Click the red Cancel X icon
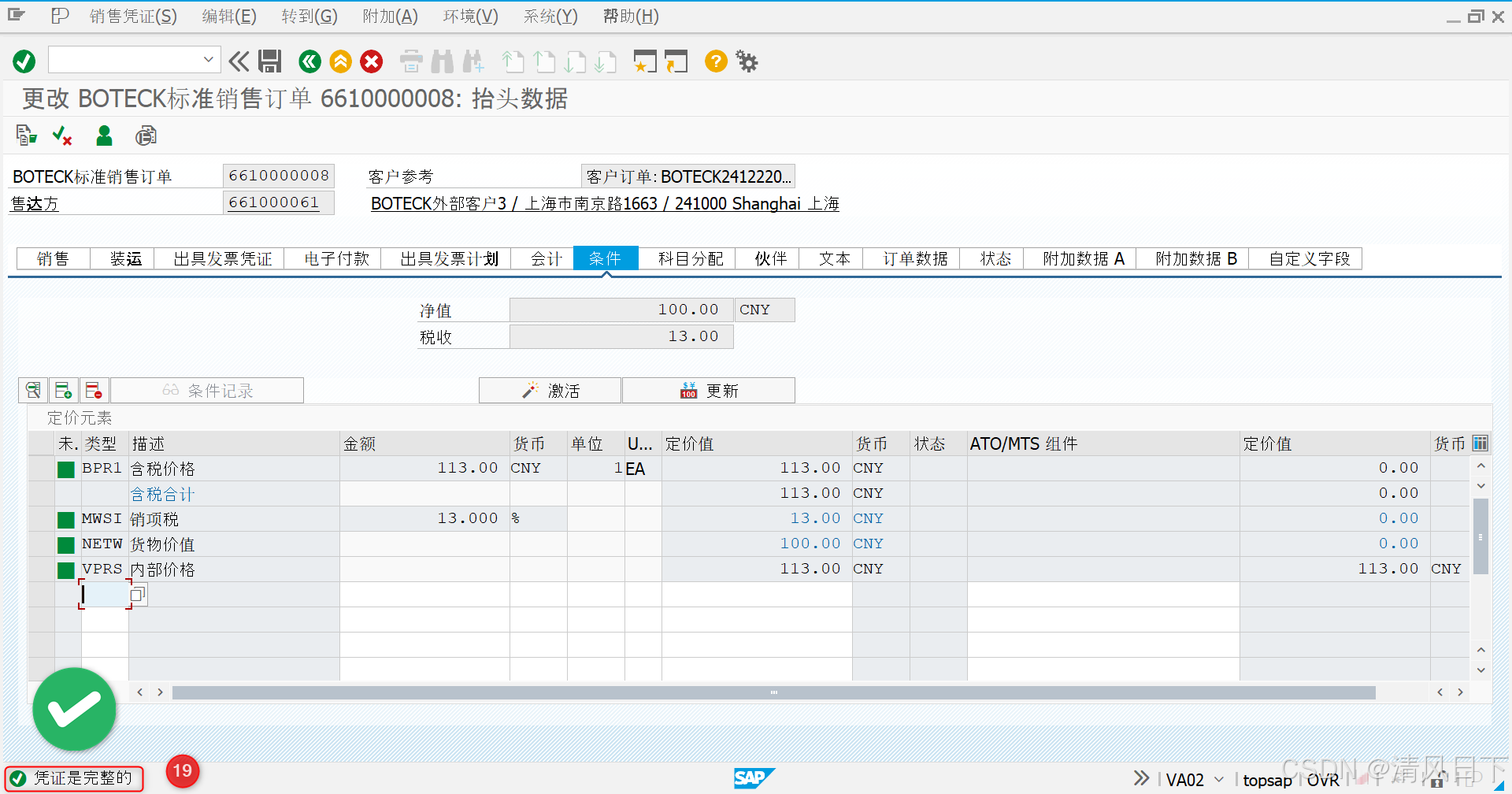Screen dimensions: 1512x794 tap(372, 61)
